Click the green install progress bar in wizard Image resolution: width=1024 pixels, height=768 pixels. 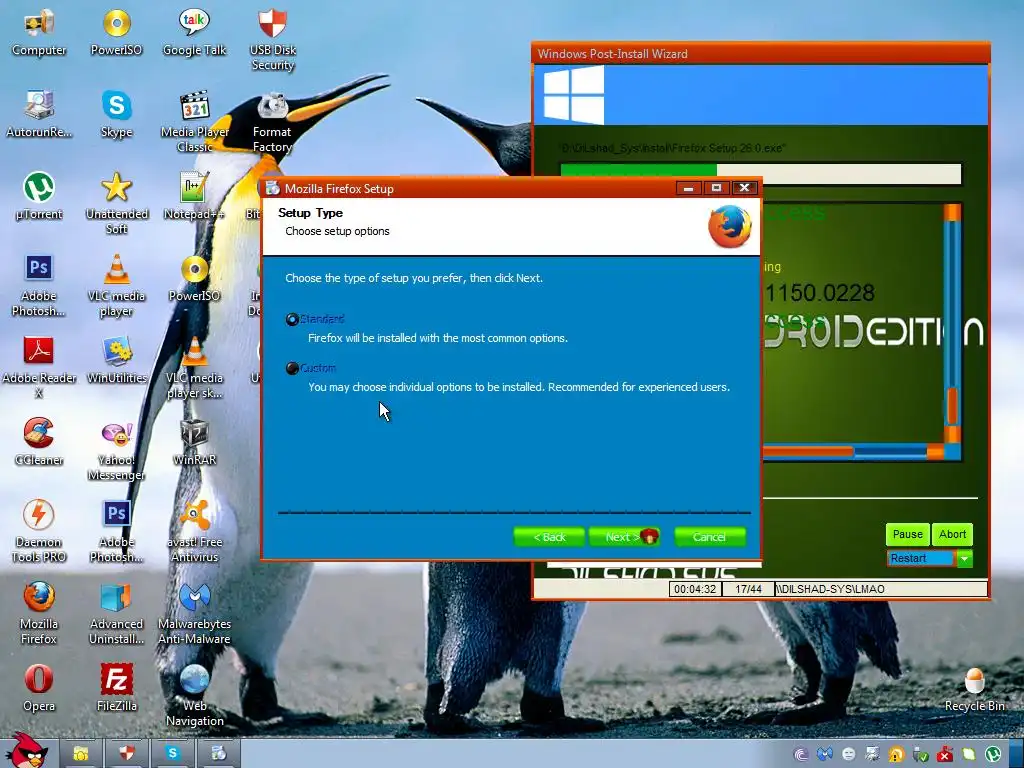point(761,173)
